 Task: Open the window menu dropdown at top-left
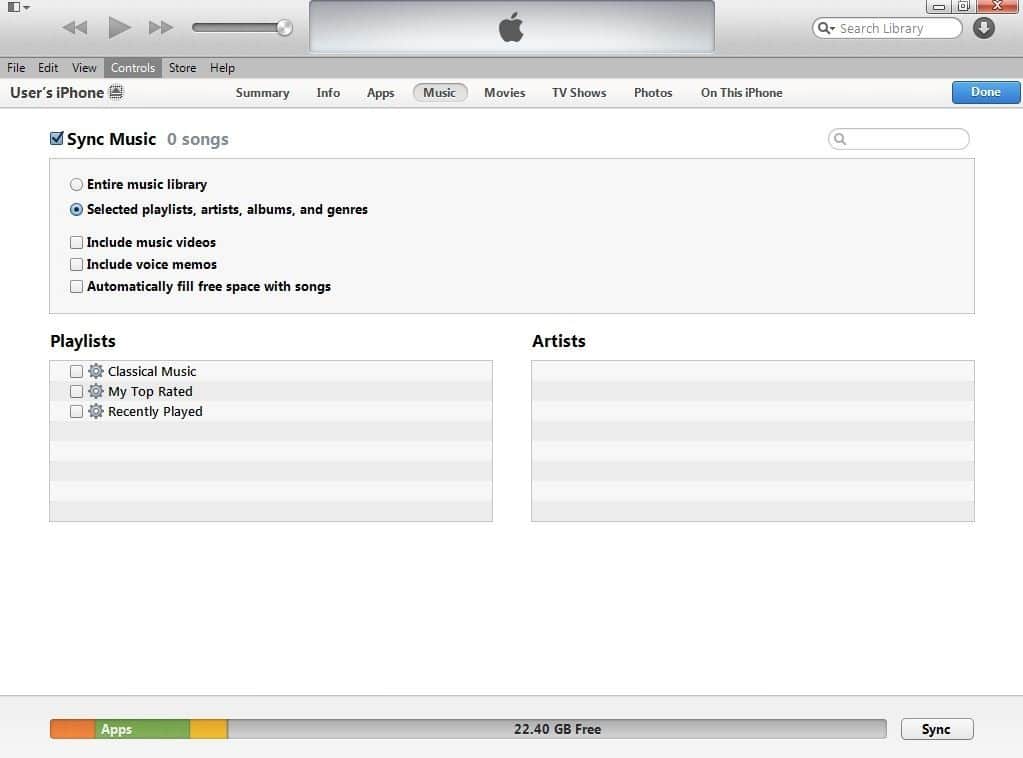18,7
